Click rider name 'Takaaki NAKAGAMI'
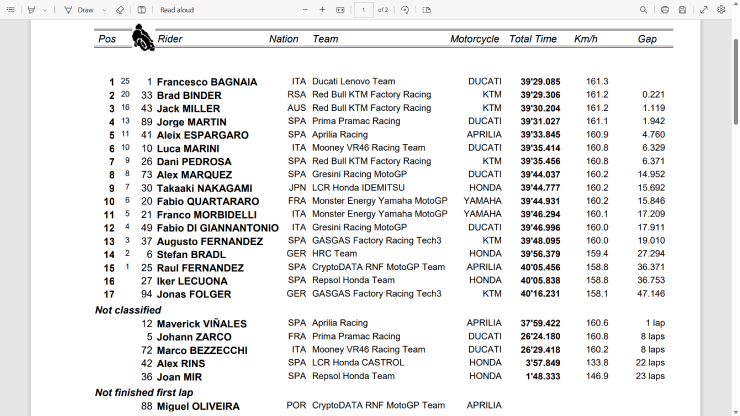Viewport: 740px width, 416px height. point(204,188)
